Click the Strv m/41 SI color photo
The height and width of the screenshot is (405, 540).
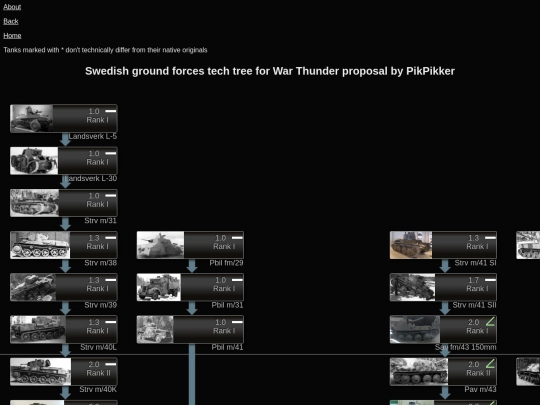tap(411, 245)
